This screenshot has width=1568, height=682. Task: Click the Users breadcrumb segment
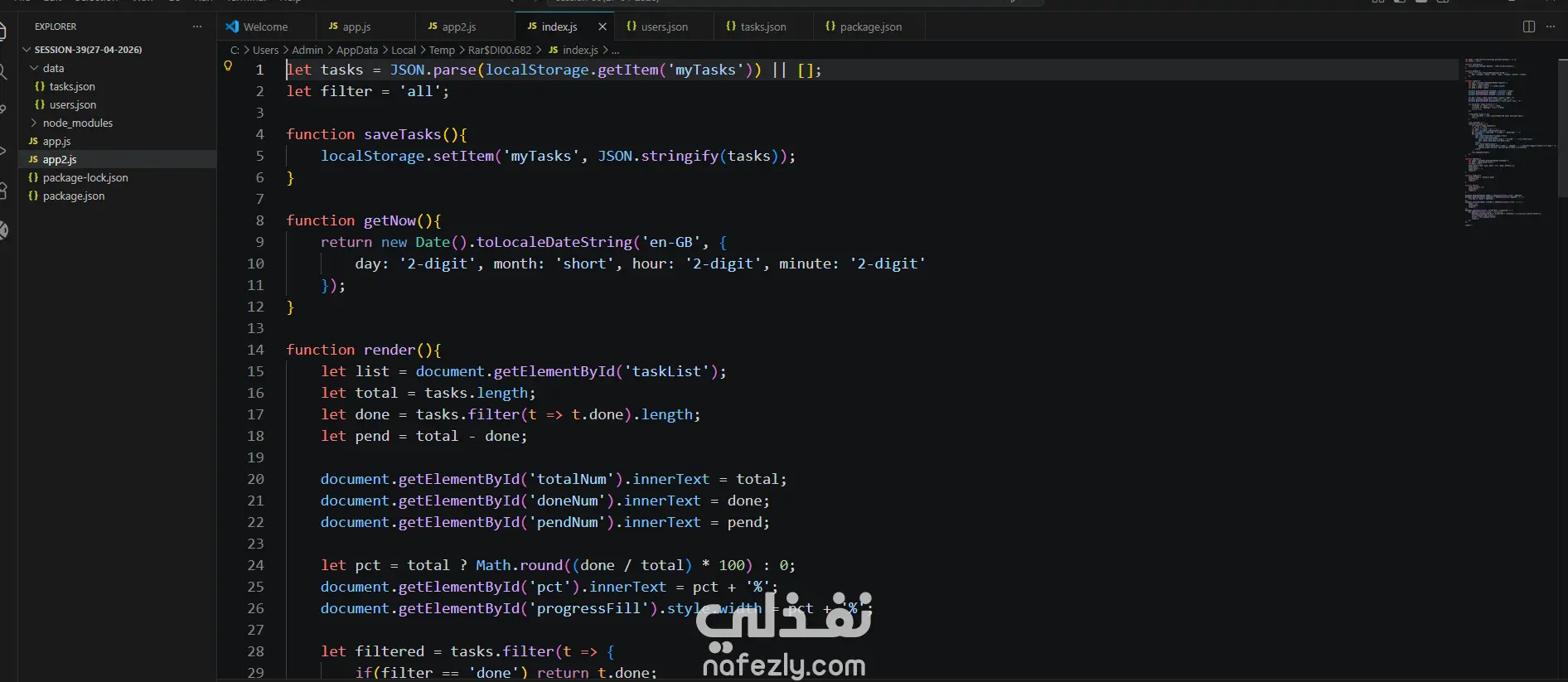pyautogui.click(x=265, y=50)
